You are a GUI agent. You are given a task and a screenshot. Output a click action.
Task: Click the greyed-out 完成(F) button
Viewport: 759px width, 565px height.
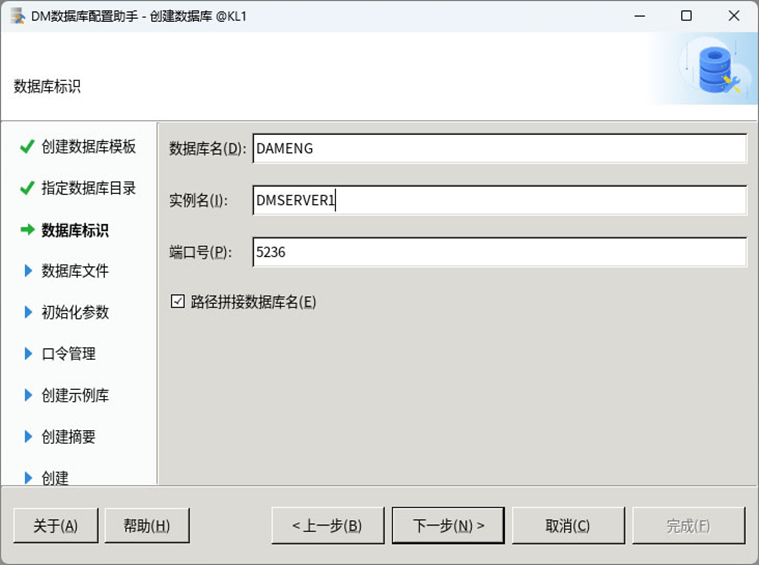[688, 526]
